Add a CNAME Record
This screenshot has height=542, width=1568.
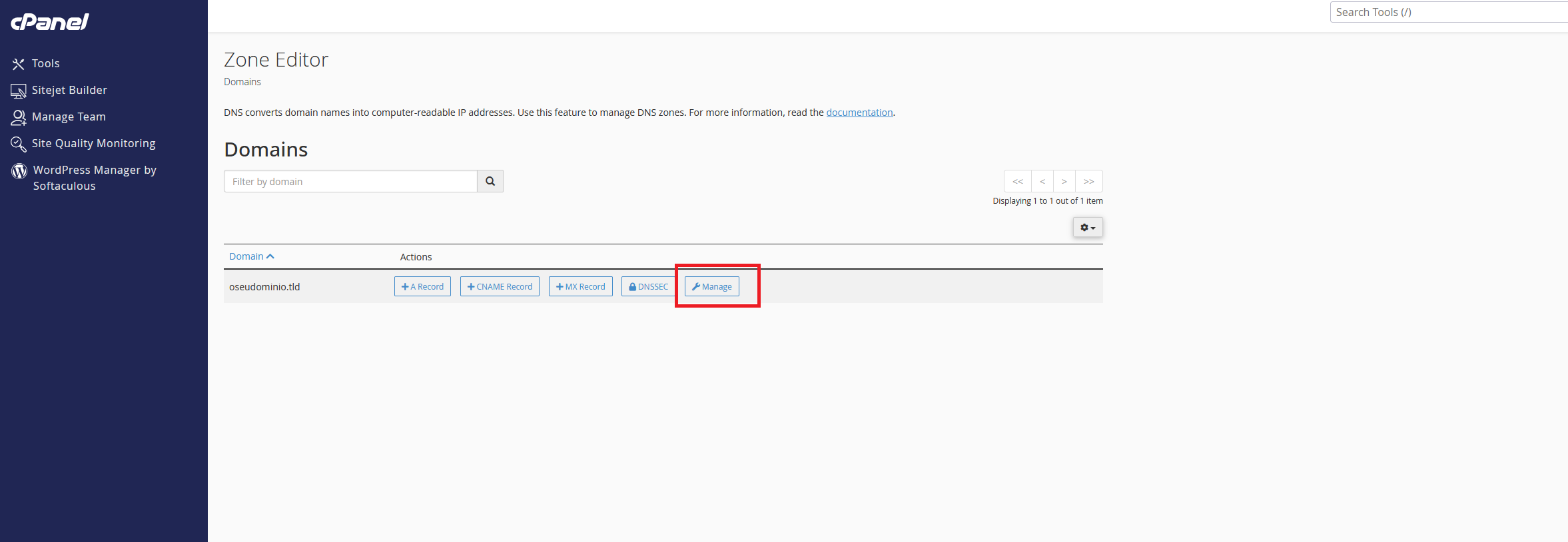tap(500, 286)
